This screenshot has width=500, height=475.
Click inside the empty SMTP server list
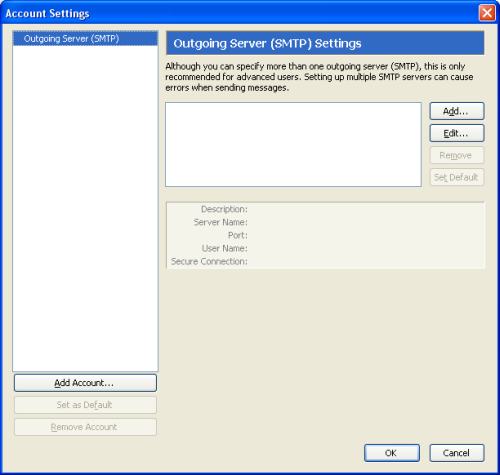pos(293,145)
